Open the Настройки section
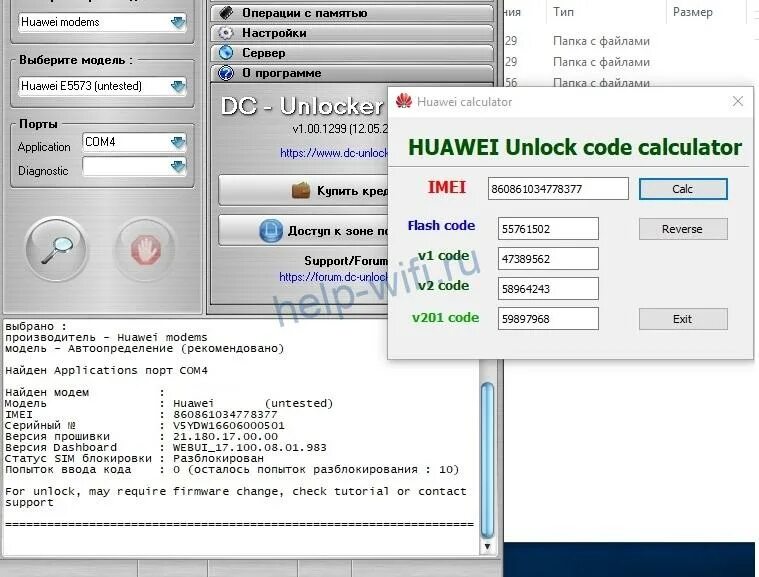 click(352, 33)
